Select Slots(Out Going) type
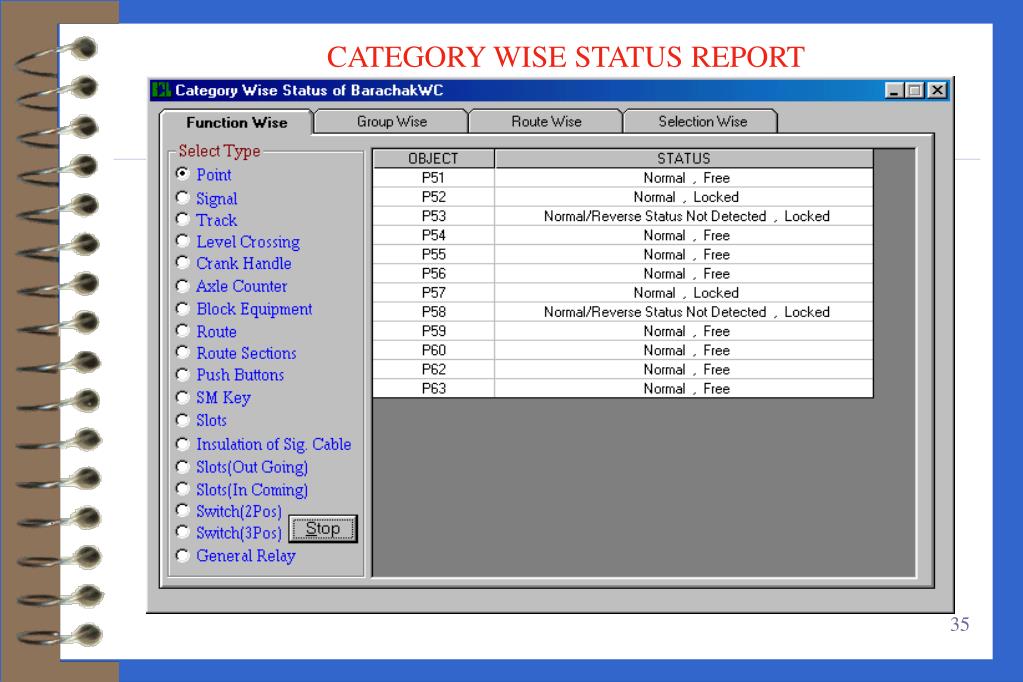The width and height of the screenshot is (1023, 682). tap(183, 467)
